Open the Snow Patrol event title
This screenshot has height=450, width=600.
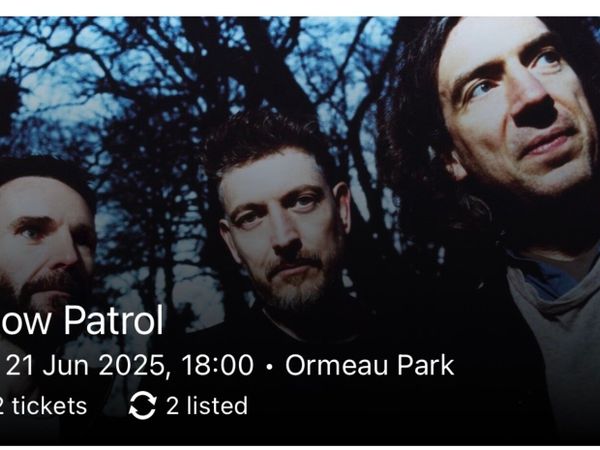tap(82, 320)
